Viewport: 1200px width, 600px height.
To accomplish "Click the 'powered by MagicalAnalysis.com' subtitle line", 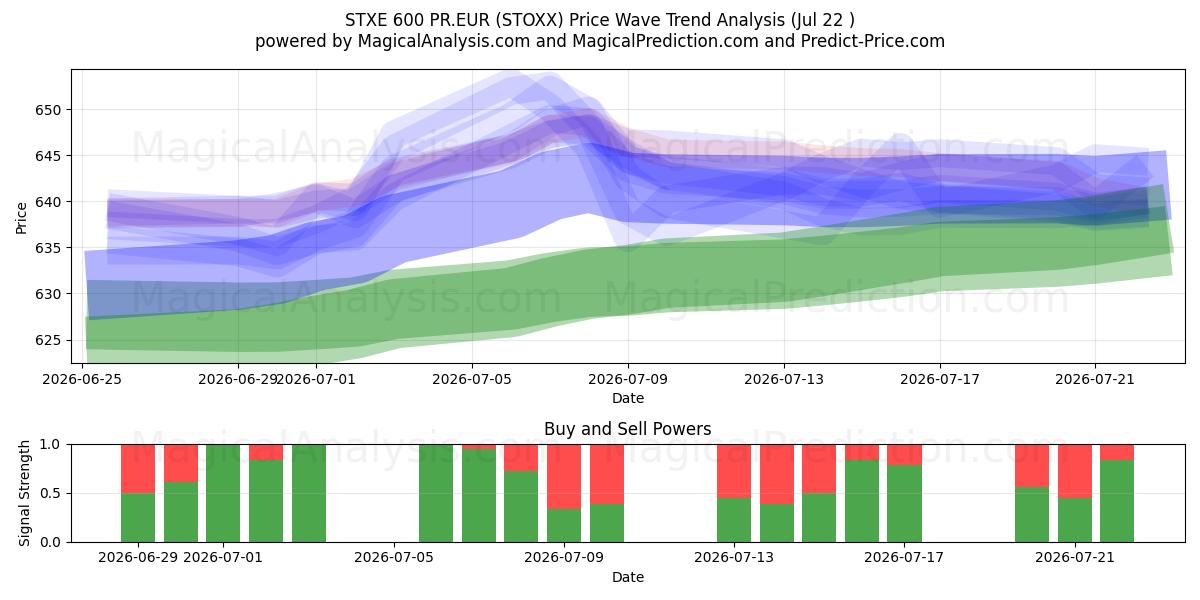I will pos(600,41).
